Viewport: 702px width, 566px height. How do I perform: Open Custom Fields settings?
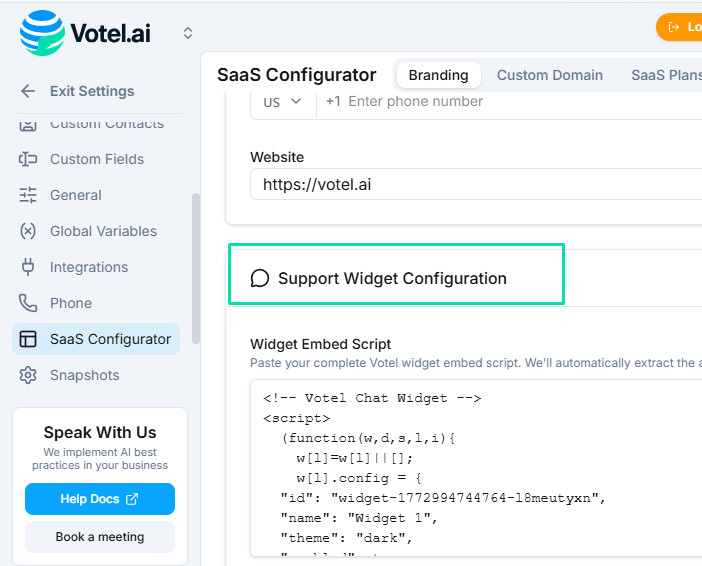97,159
